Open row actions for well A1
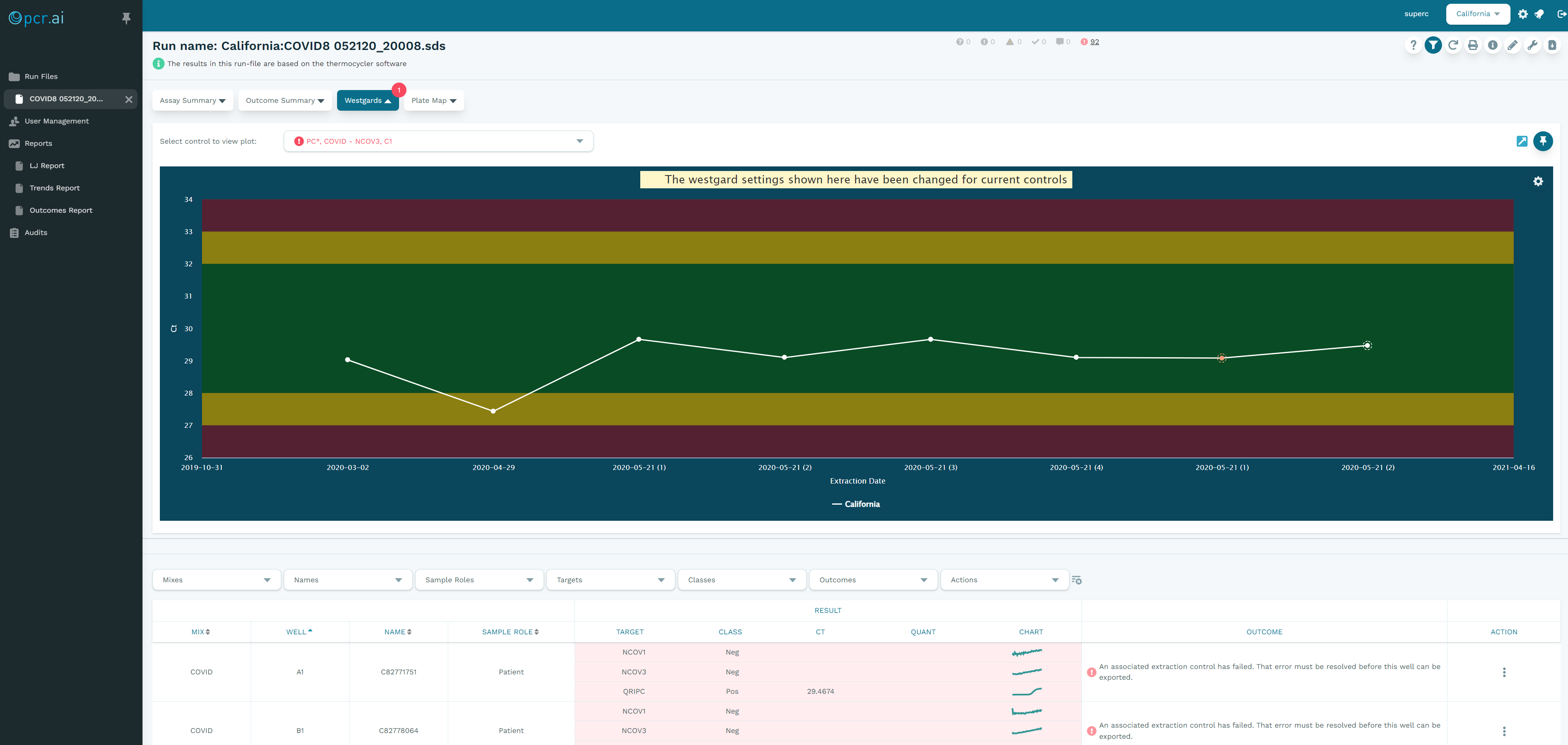 pos(1504,672)
